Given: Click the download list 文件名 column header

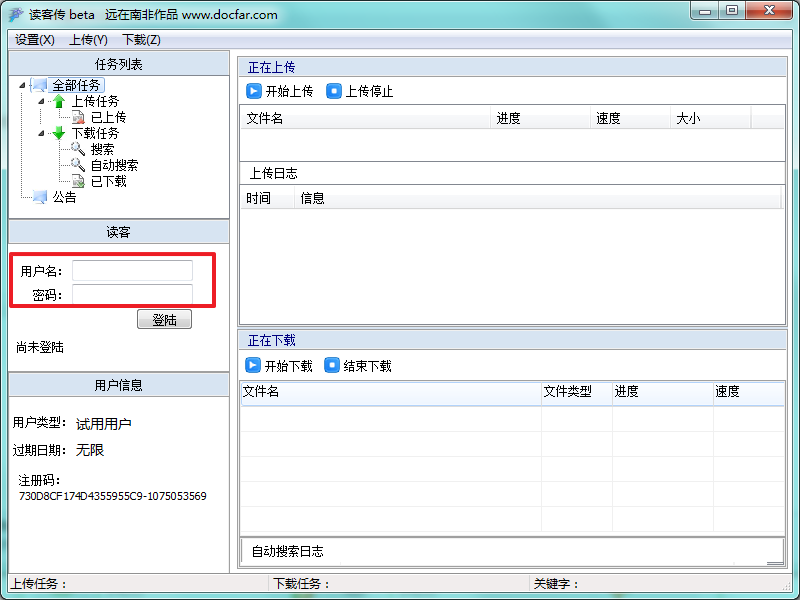Looking at the screenshot, I should click(x=391, y=392).
